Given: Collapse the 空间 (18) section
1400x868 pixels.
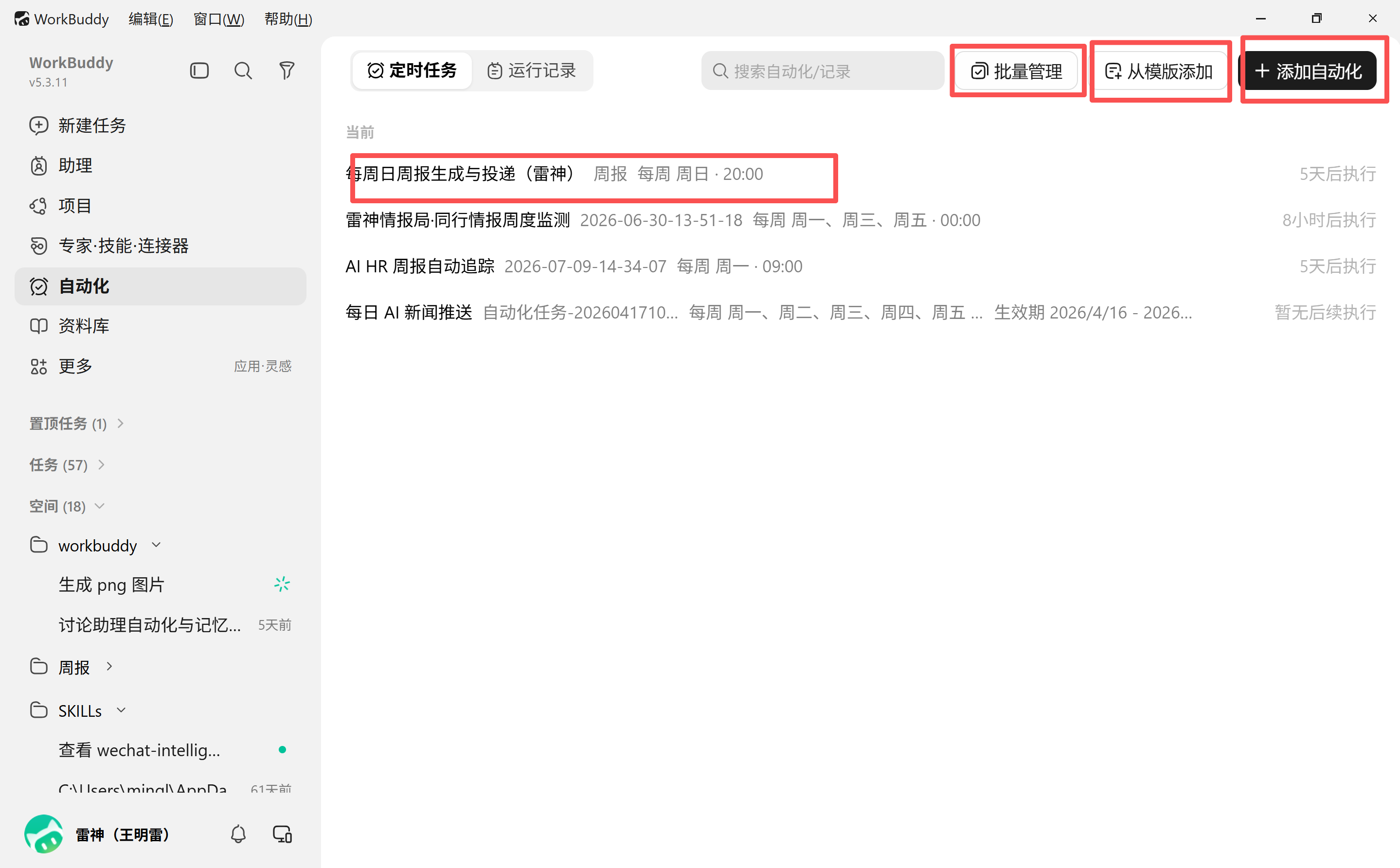Looking at the screenshot, I should tap(67, 506).
